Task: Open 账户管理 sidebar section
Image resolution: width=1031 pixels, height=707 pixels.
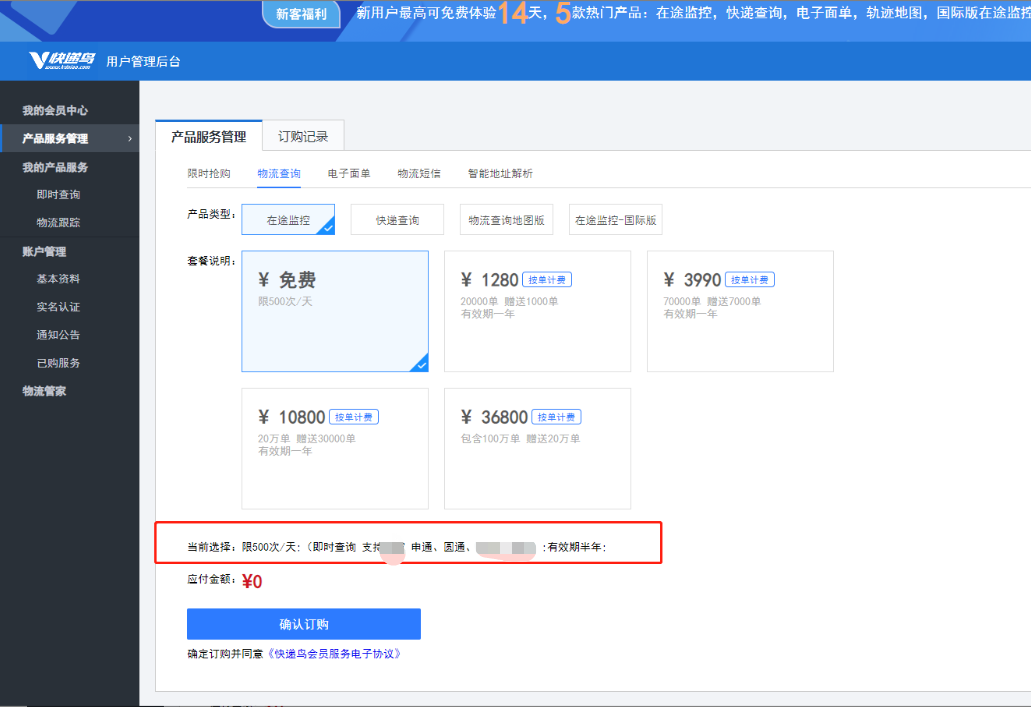Action: point(44,251)
